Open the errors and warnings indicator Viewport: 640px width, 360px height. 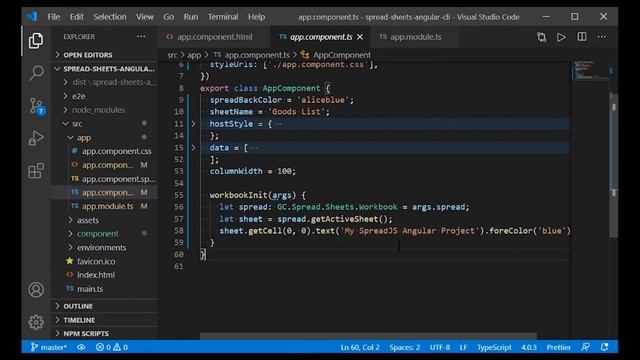pyautogui.click(x=112, y=347)
